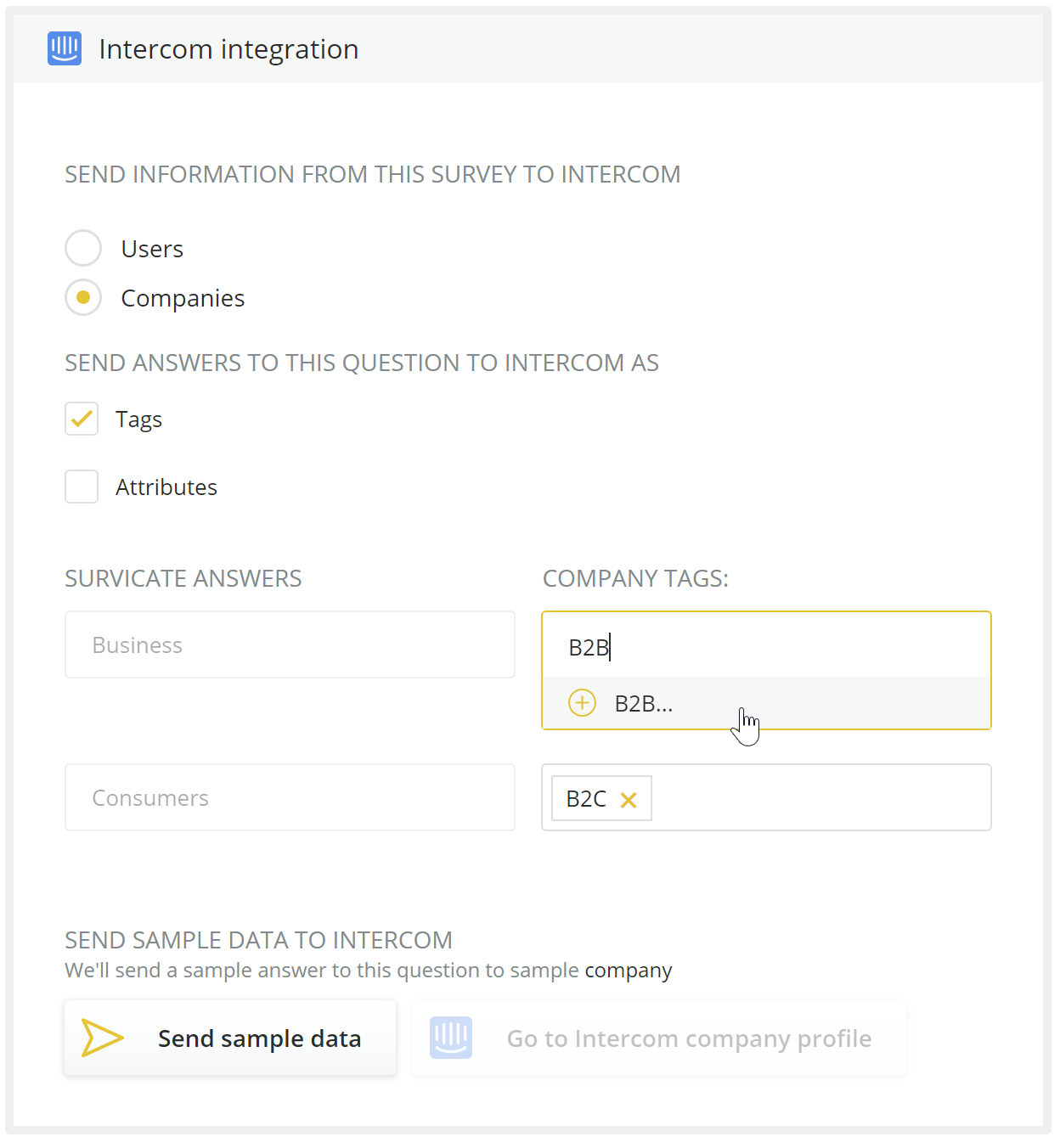
Task: Enable the Attributes checkbox
Action: point(82,487)
